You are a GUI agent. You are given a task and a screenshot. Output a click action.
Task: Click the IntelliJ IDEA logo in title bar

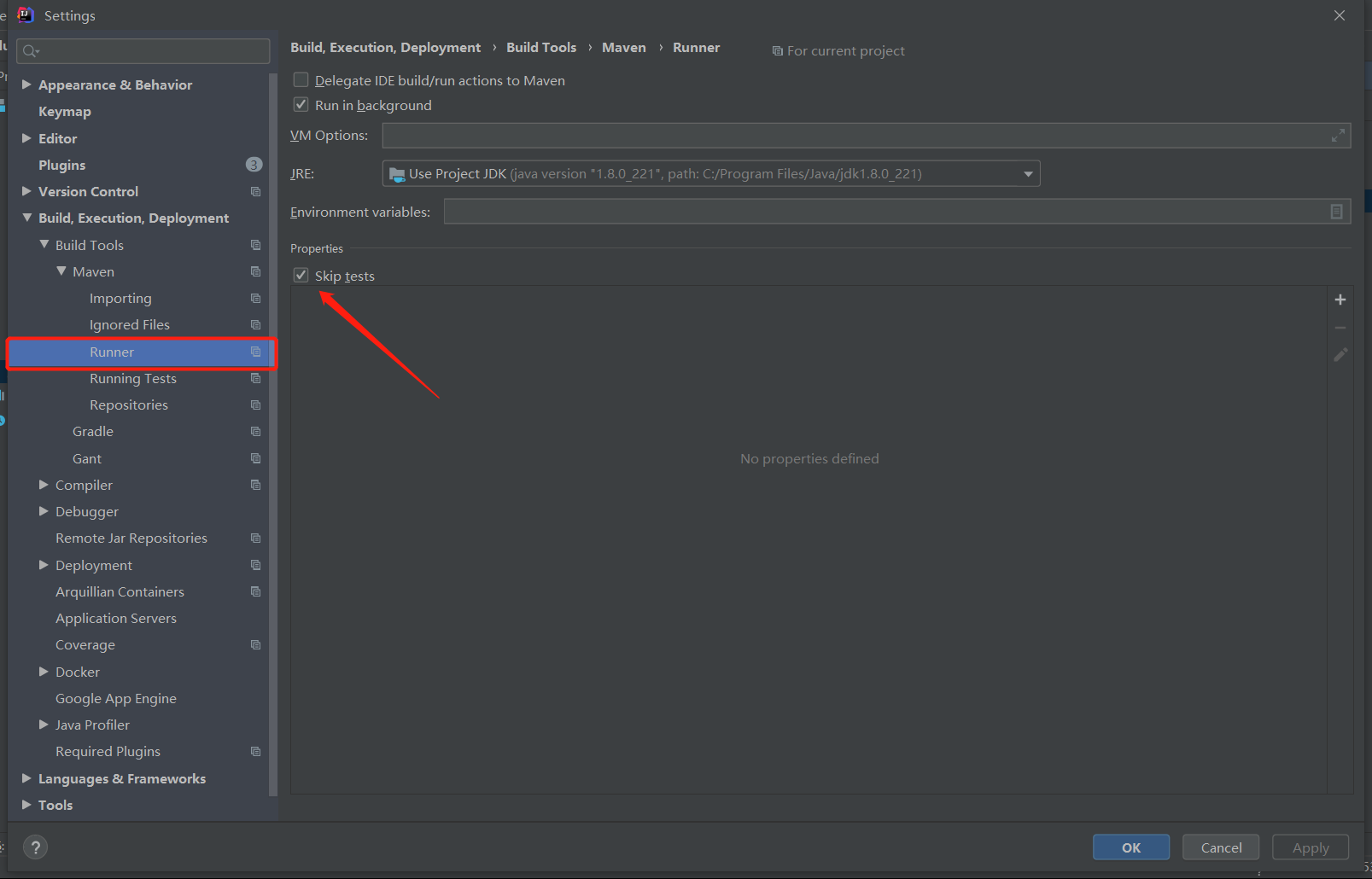[26, 15]
